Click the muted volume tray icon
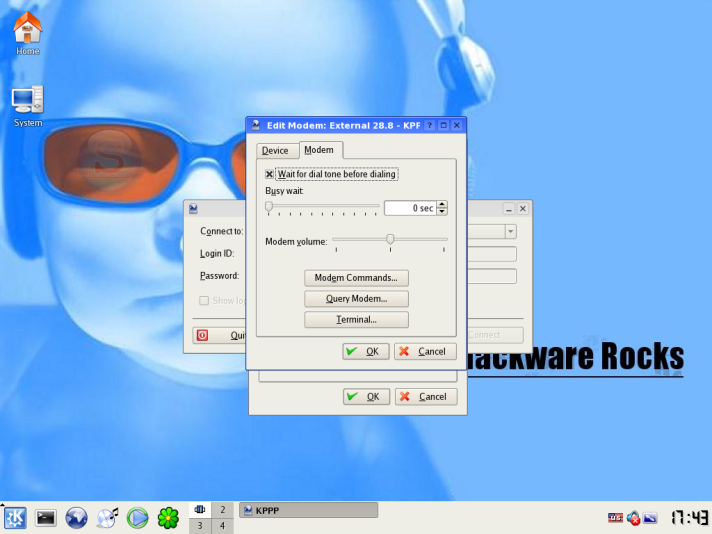The width and height of the screenshot is (712, 534). click(x=633, y=518)
